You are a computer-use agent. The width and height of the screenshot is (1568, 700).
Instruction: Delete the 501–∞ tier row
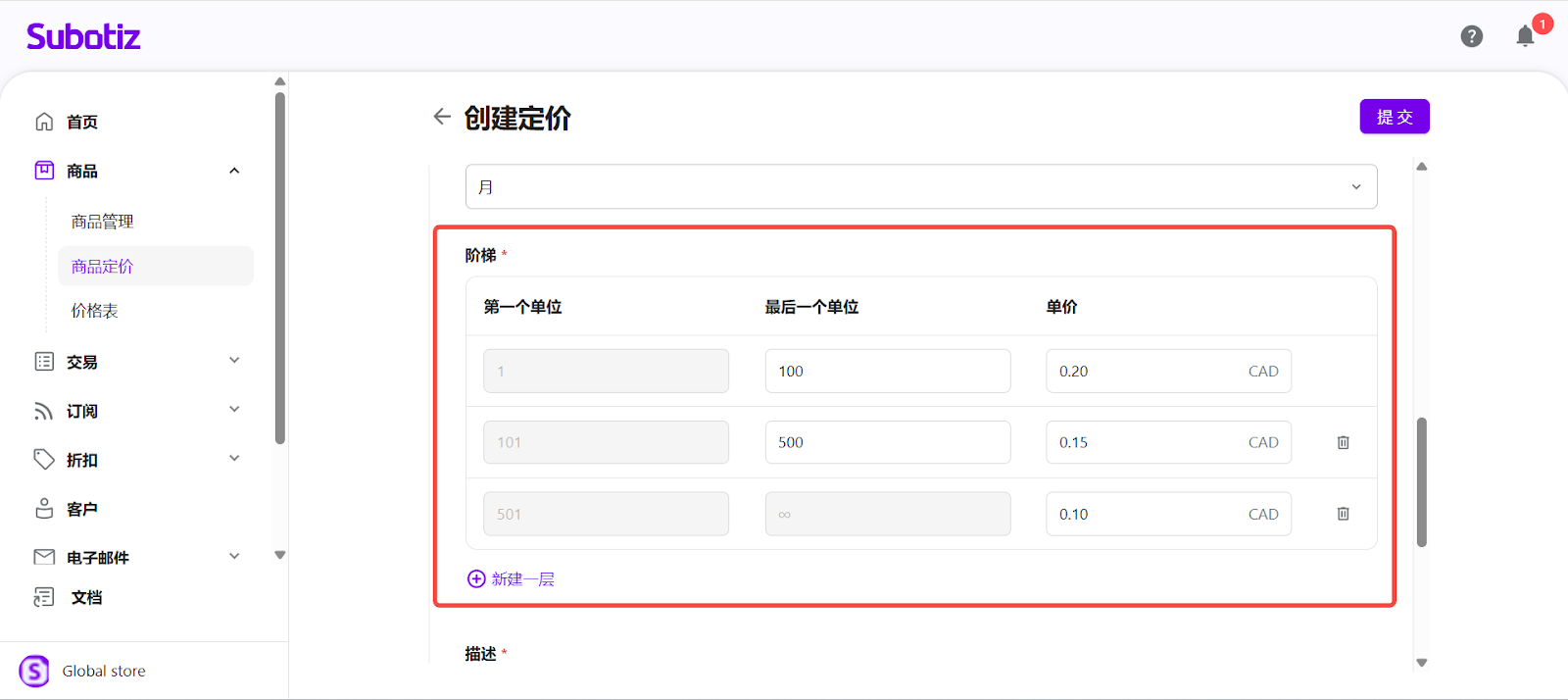click(x=1343, y=514)
